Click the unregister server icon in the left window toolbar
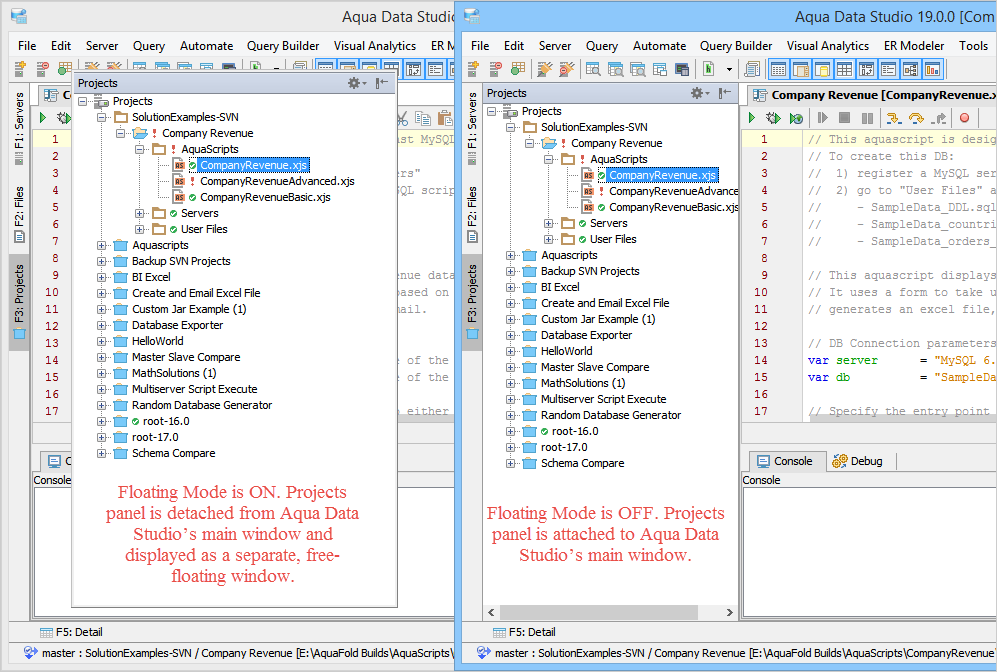 (43, 69)
